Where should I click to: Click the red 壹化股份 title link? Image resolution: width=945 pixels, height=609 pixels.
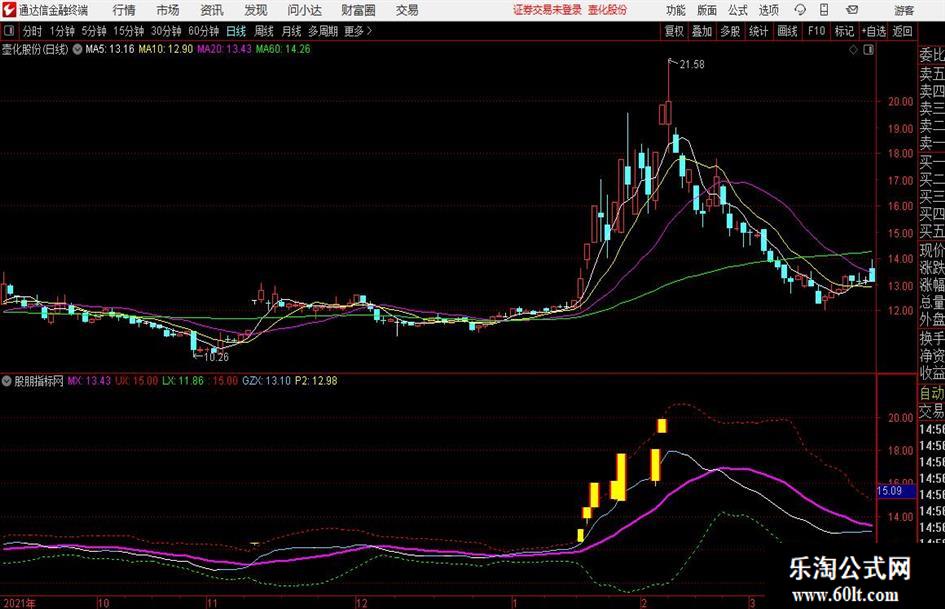(x=608, y=10)
